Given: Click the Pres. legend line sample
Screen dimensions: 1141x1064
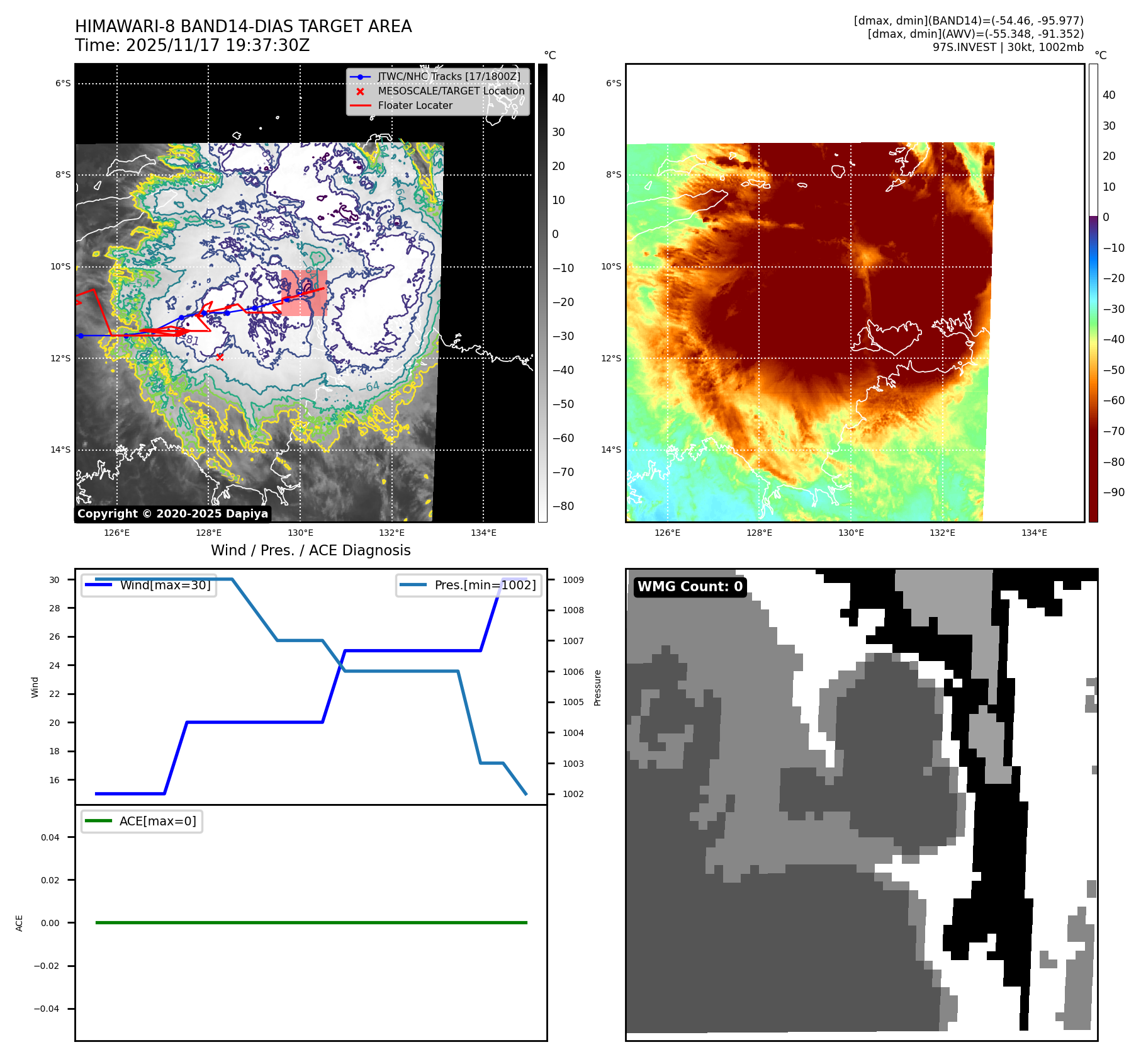Looking at the screenshot, I should [413, 585].
